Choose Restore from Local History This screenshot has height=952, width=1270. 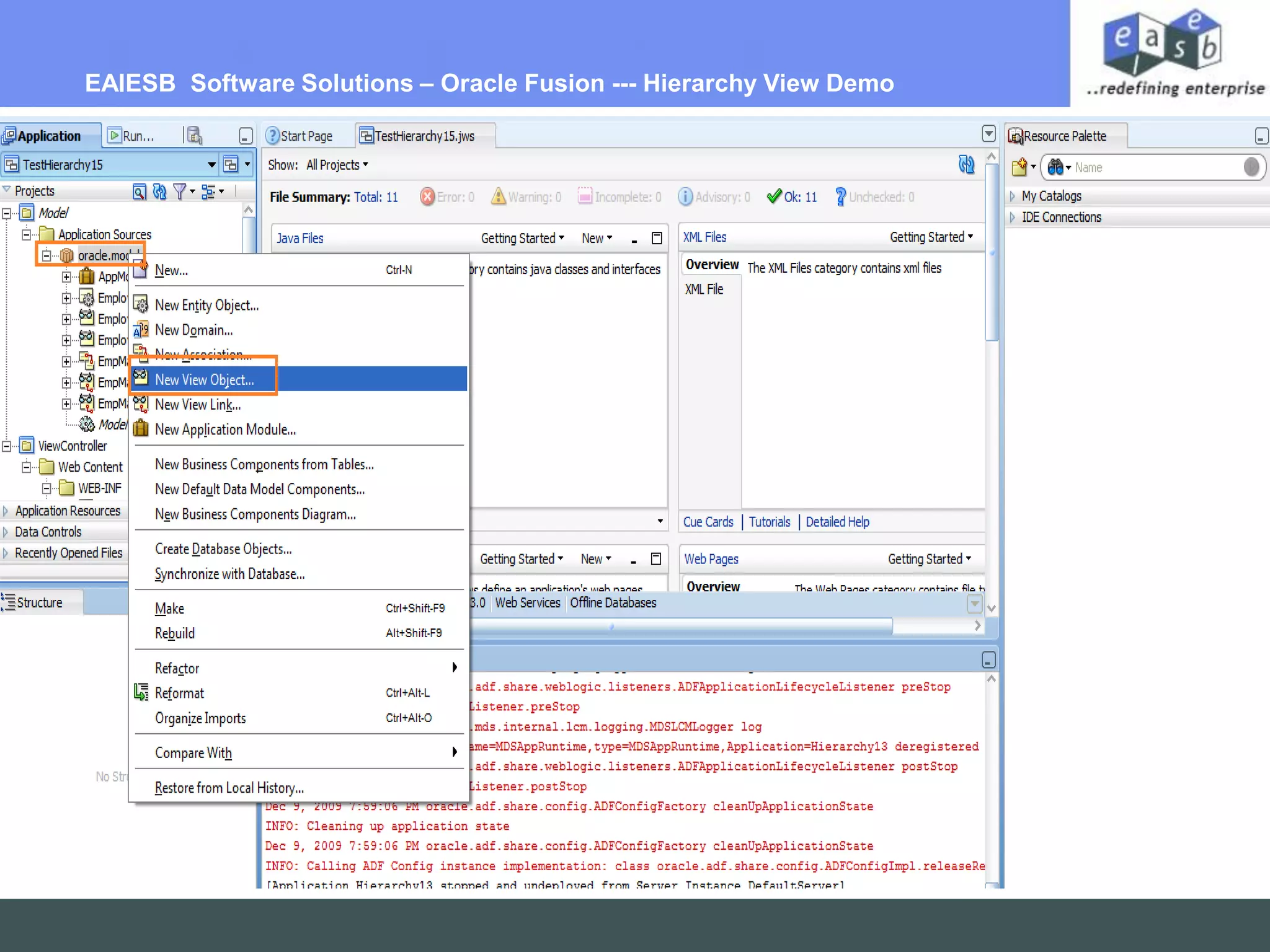pyautogui.click(x=298, y=787)
